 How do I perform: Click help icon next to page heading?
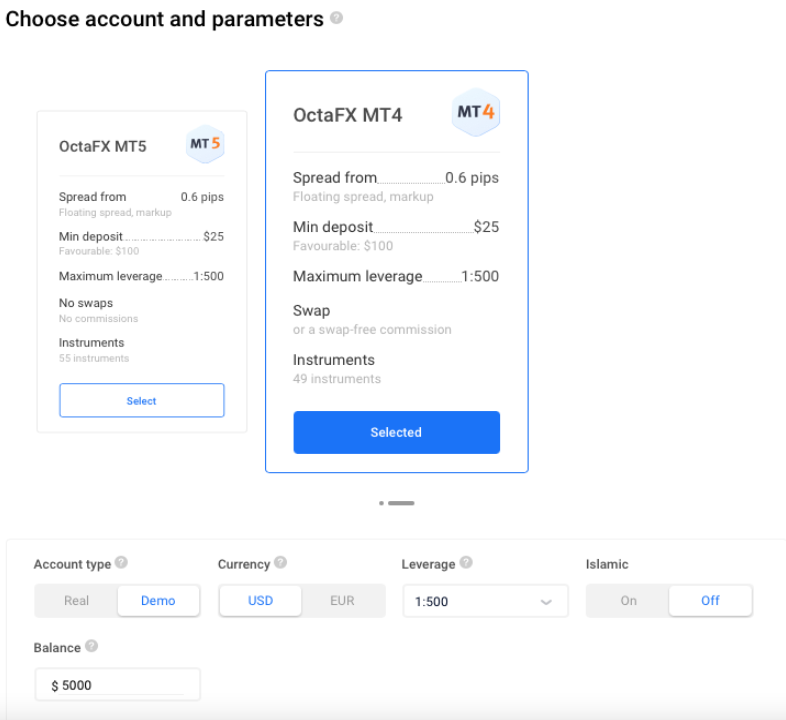(x=336, y=18)
